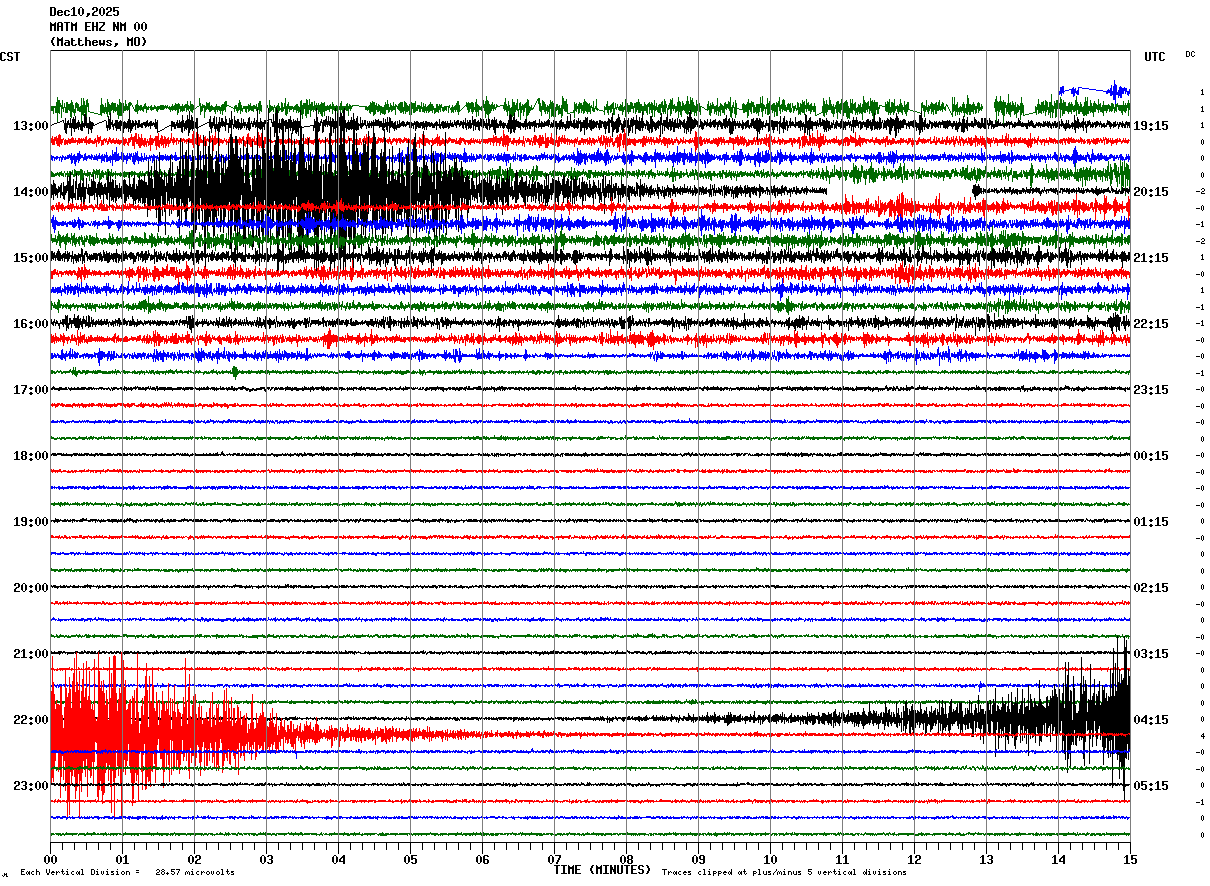1210x886 pixels.
Task: Click minute tick label 14 on time axis
Action: (x=1058, y=859)
